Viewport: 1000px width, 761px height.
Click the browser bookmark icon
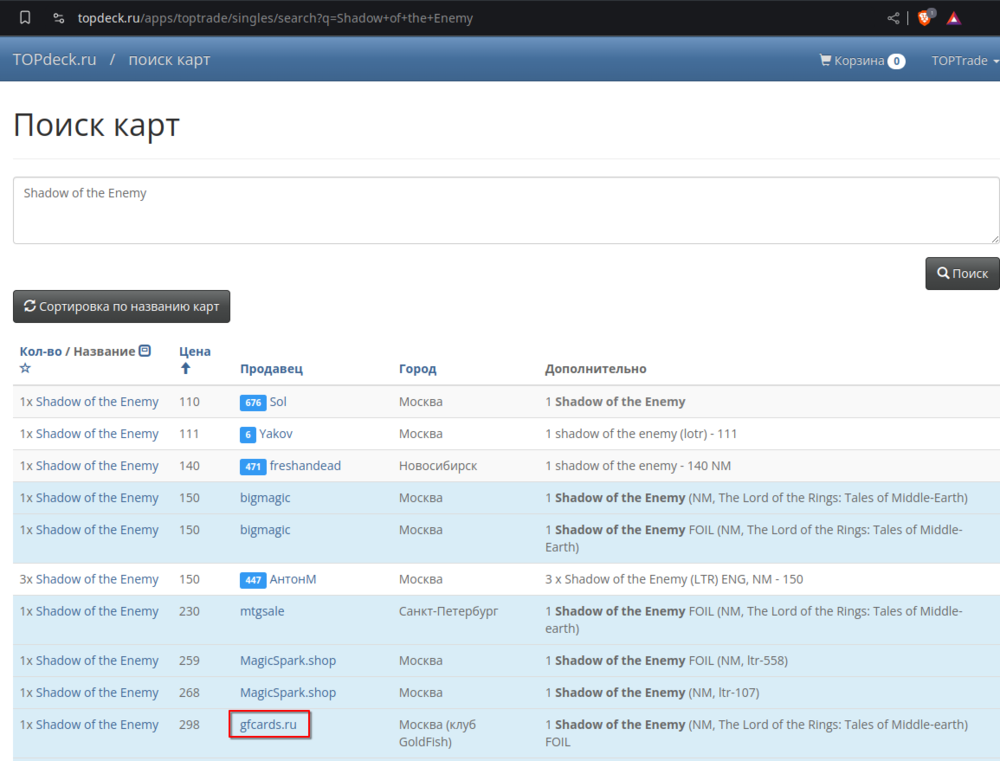point(25,17)
